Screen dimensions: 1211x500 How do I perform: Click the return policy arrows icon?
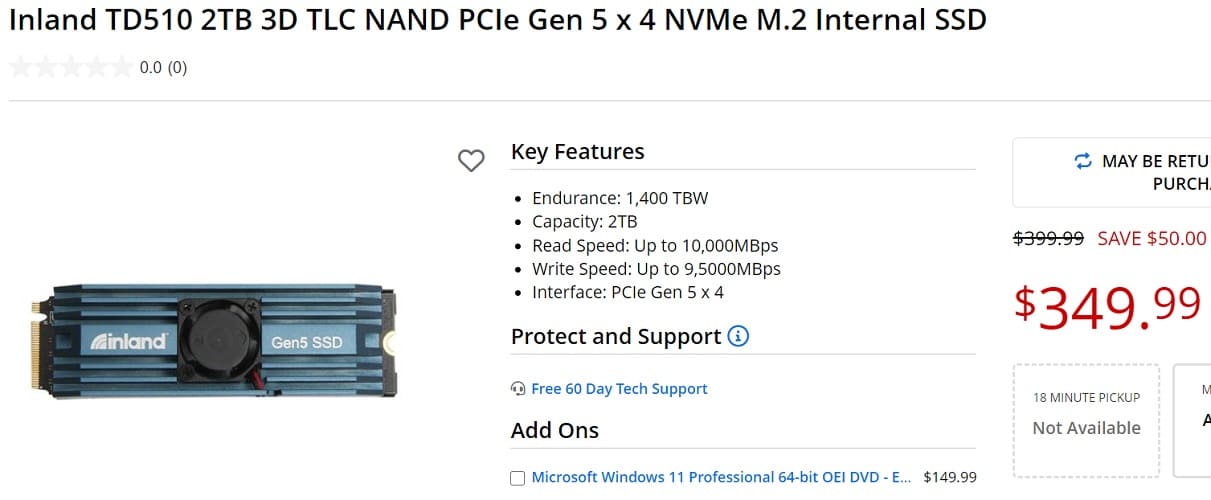click(1083, 161)
